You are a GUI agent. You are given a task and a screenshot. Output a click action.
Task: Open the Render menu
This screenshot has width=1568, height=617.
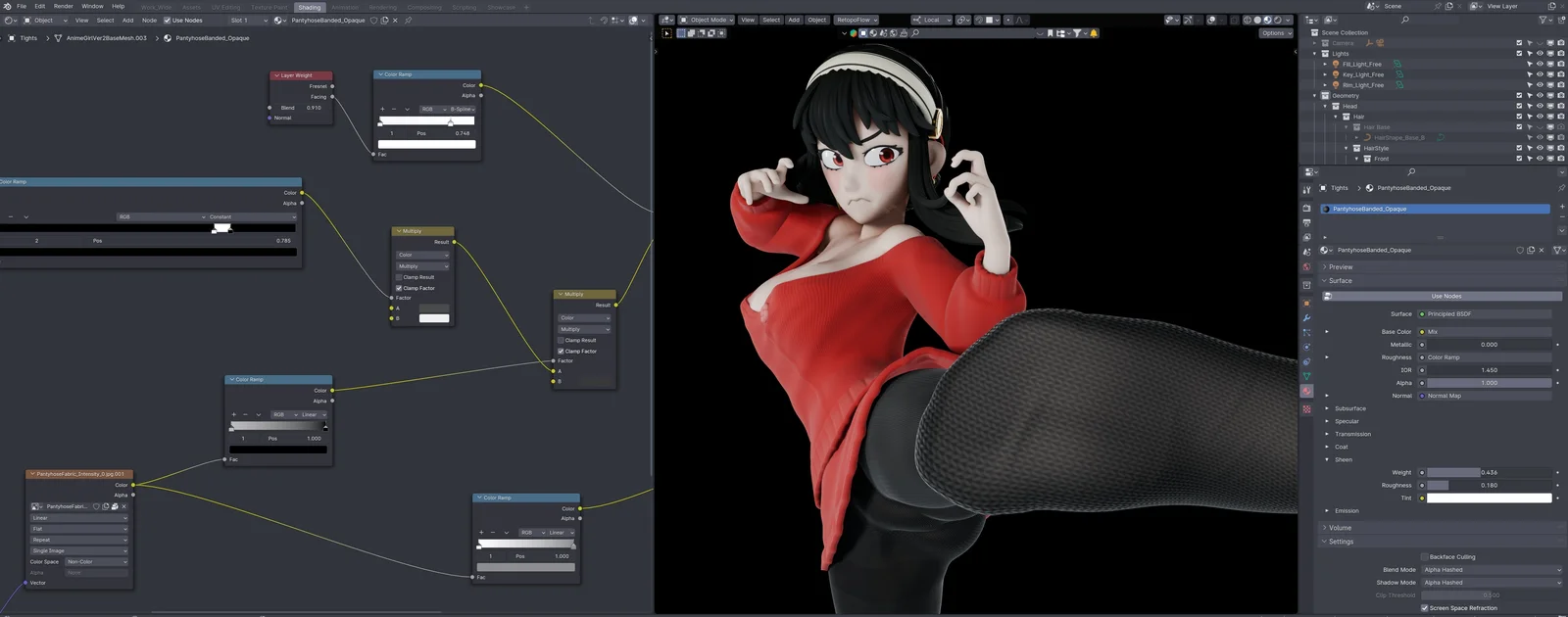point(63,6)
